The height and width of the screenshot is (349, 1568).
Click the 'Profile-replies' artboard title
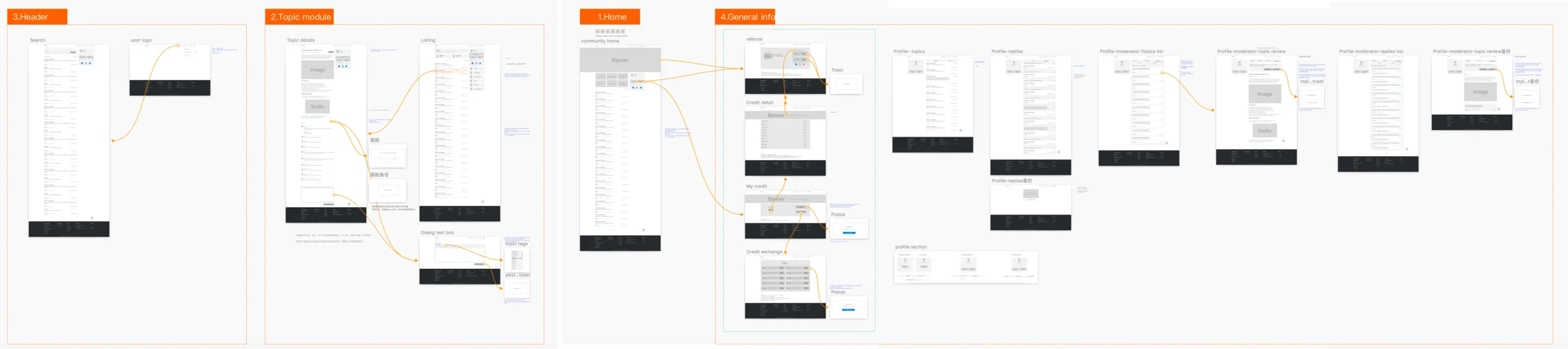pyautogui.click(x=1007, y=52)
